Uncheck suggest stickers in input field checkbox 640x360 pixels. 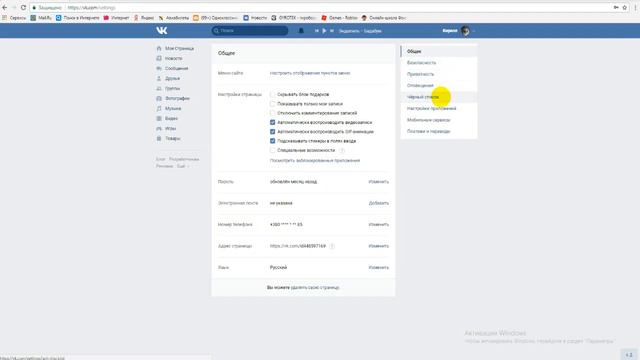pyautogui.click(x=272, y=141)
